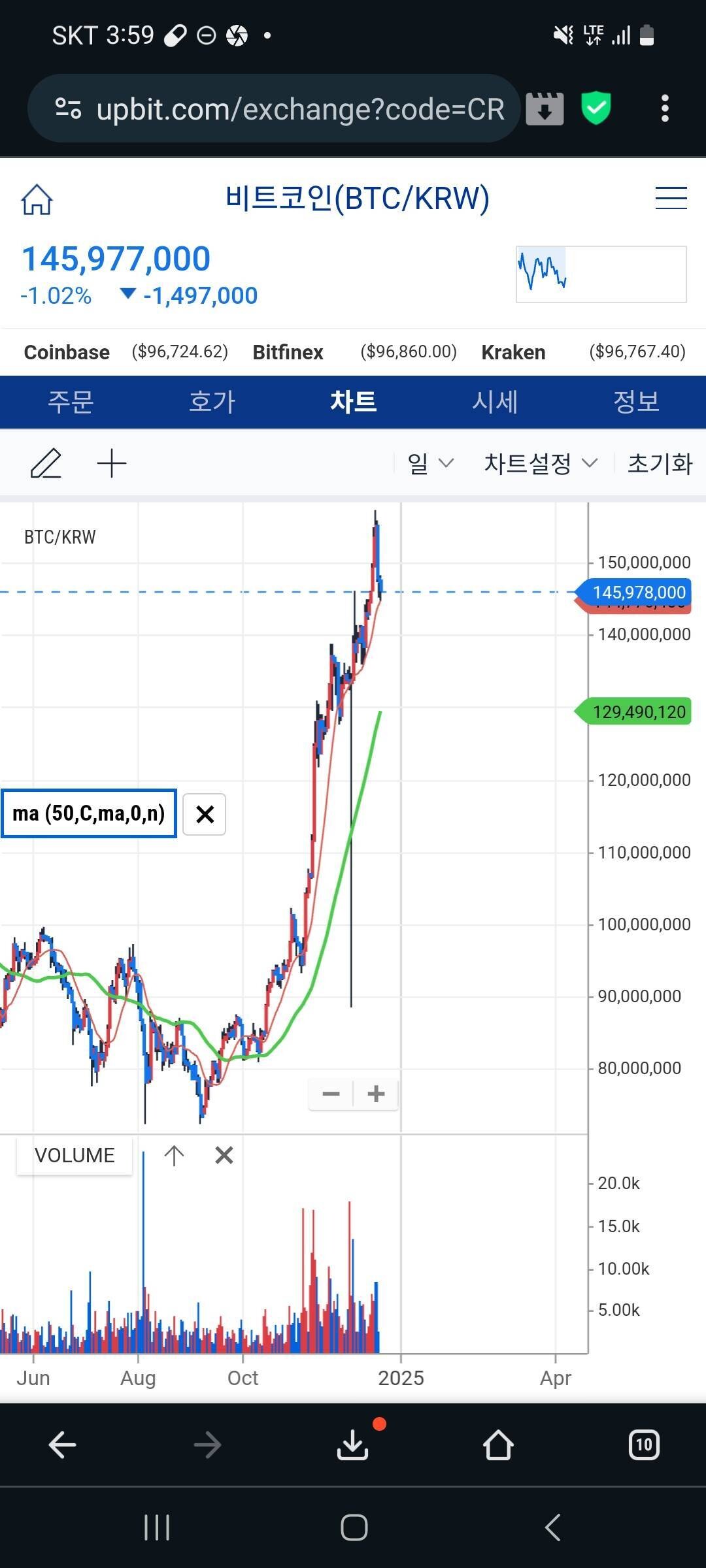Open the 시세 tab

tap(495, 402)
